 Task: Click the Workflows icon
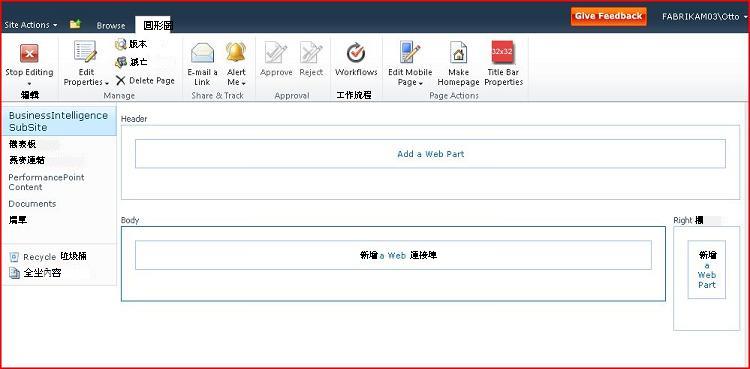click(356, 53)
